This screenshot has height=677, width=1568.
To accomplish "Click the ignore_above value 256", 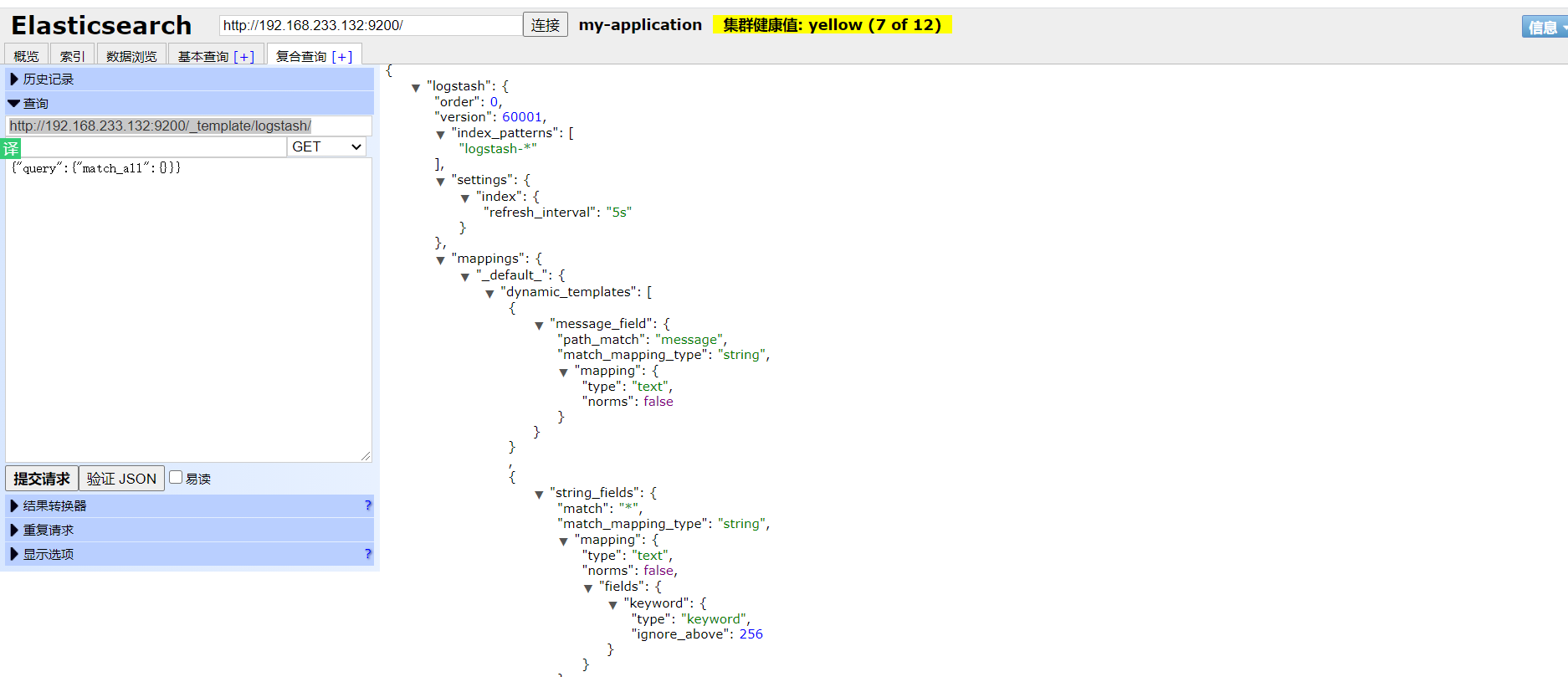I will coord(751,634).
